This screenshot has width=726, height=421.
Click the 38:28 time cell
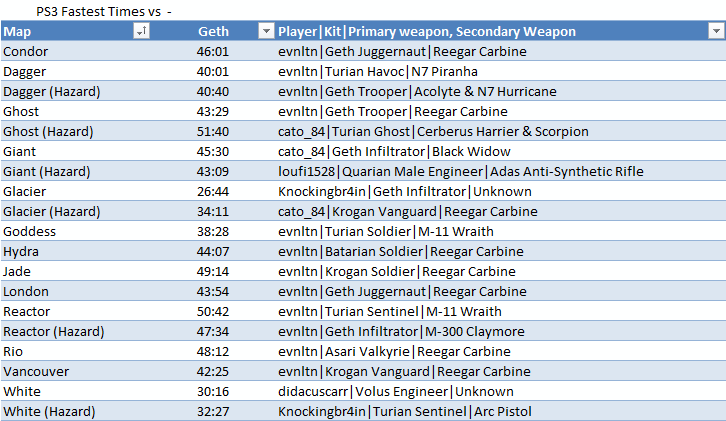(213, 231)
